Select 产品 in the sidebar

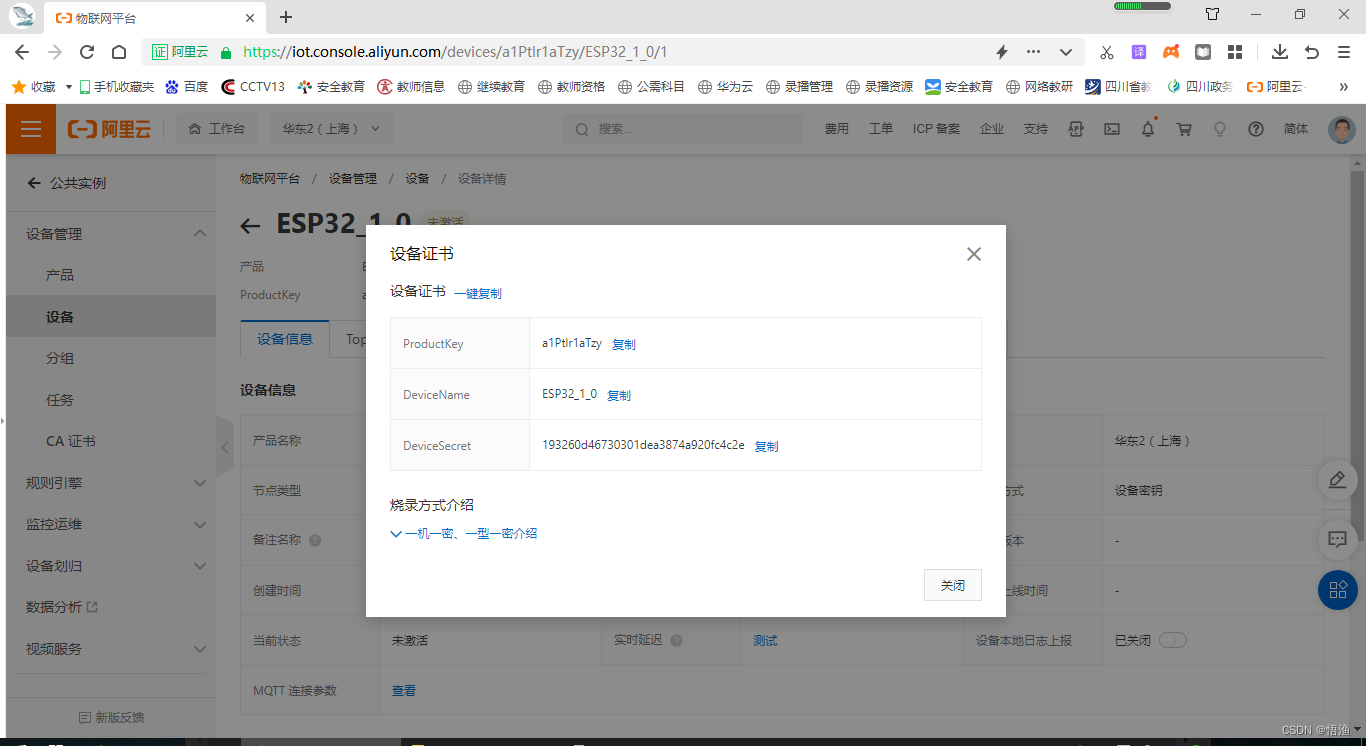60,275
